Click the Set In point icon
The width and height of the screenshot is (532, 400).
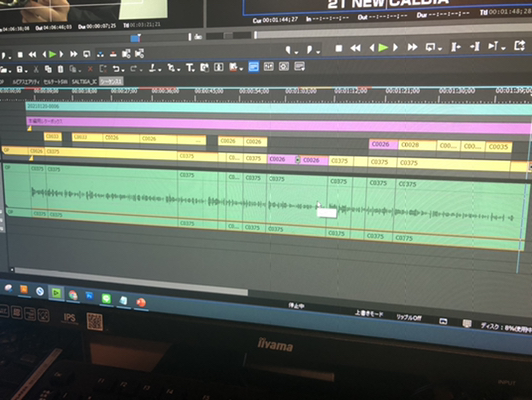[288, 51]
